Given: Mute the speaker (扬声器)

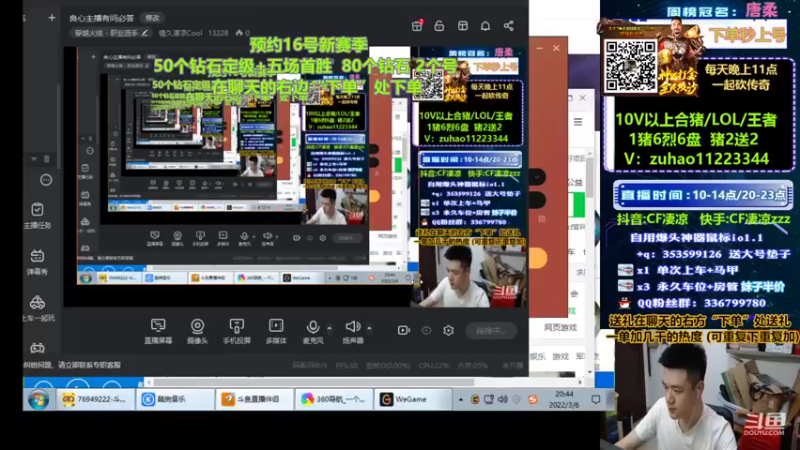Looking at the screenshot, I should point(353,331).
